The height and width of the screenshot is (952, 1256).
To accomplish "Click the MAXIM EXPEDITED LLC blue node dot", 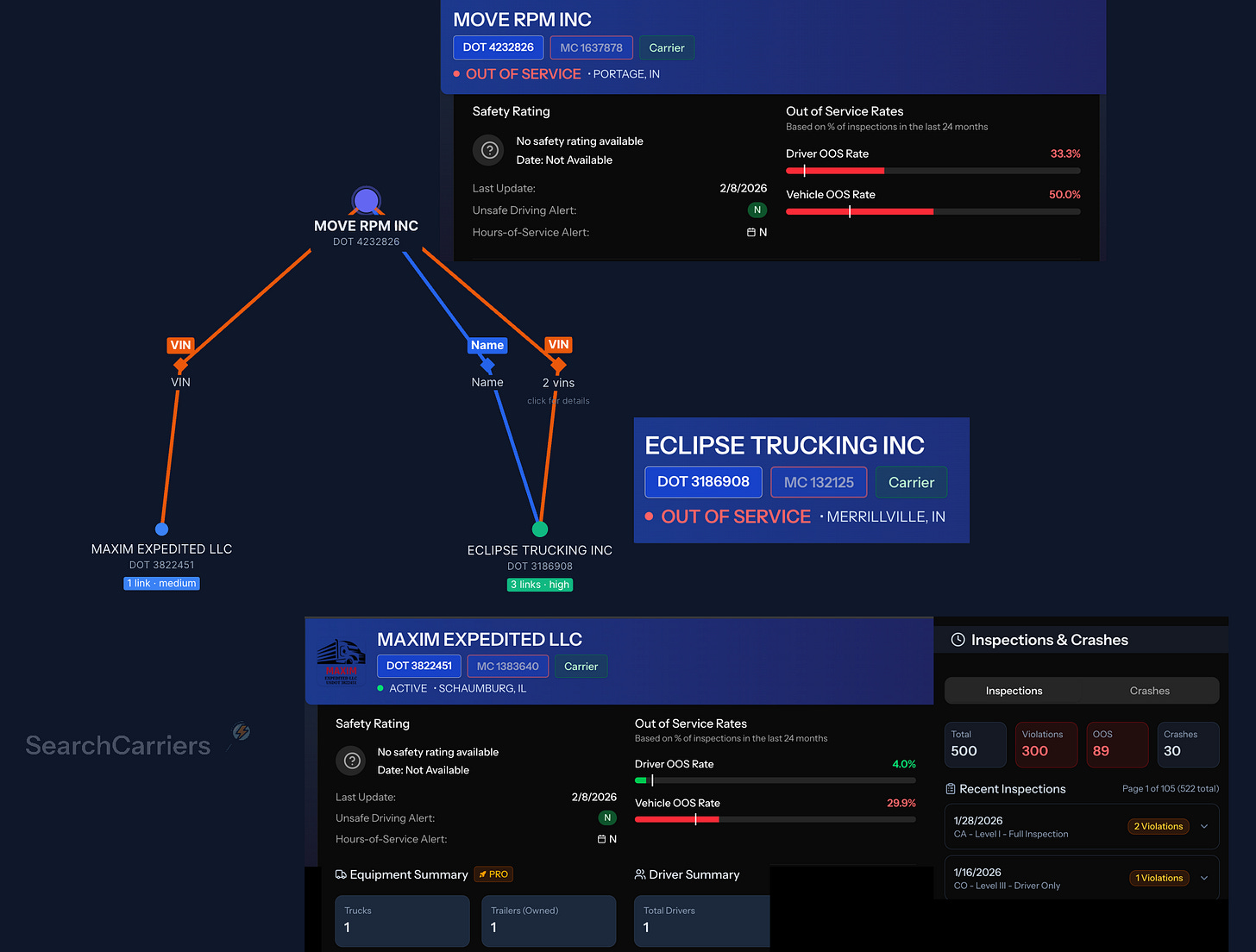I will [x=161, y=529].
